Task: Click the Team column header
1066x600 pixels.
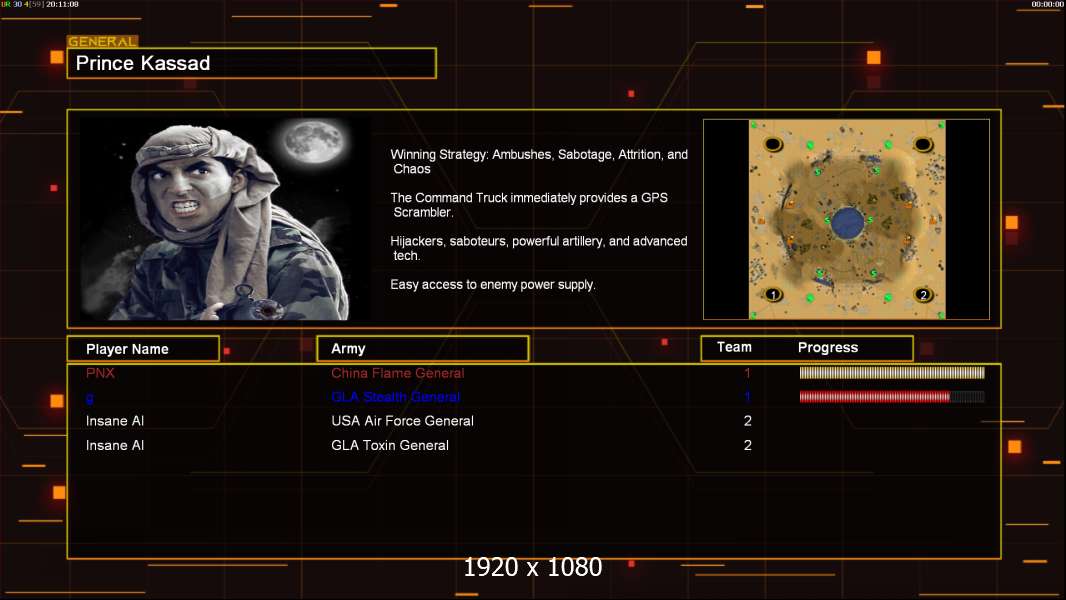Action: coord(734,347)
